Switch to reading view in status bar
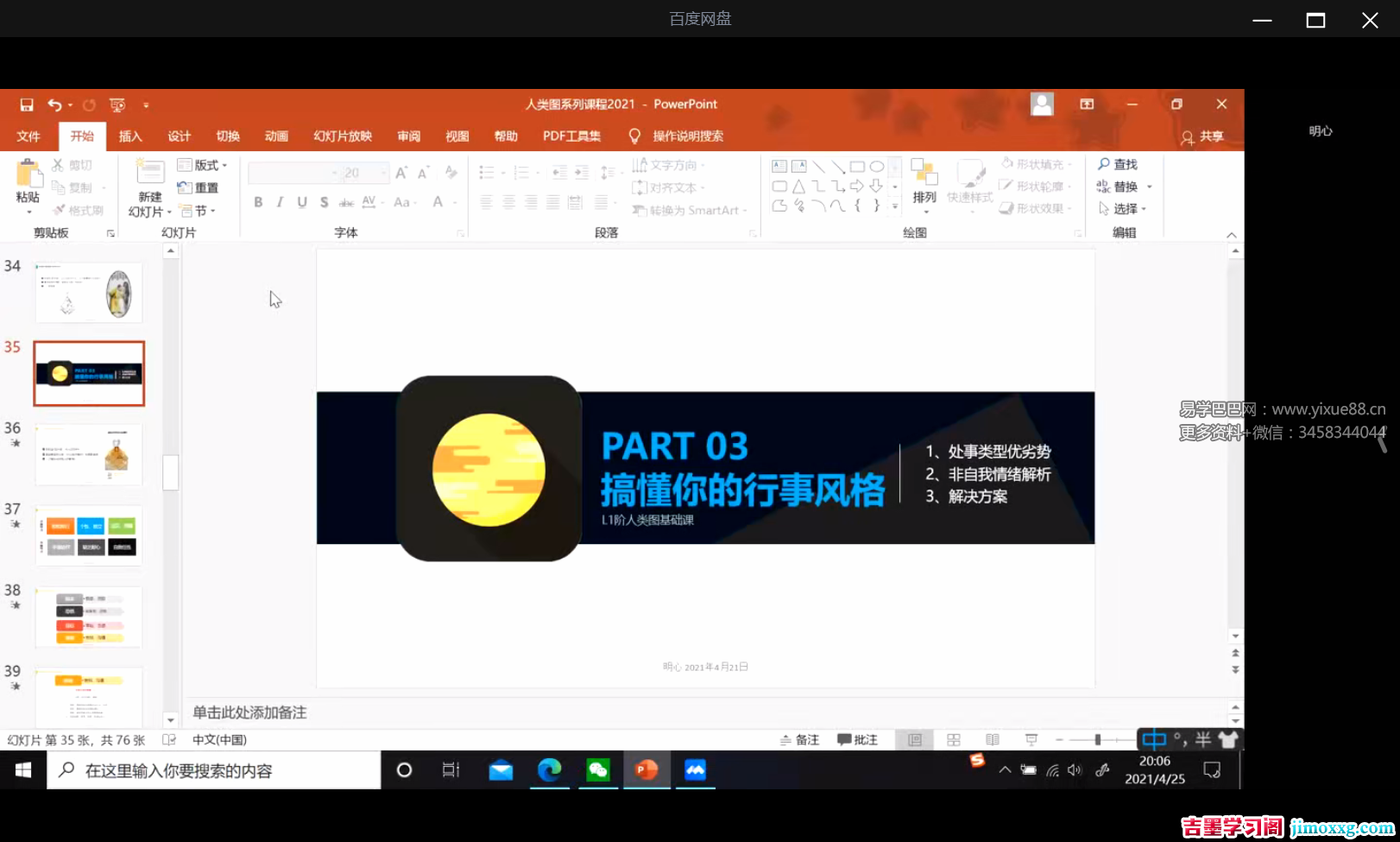The image size is (1400, 842). click(x=993, y=740)
